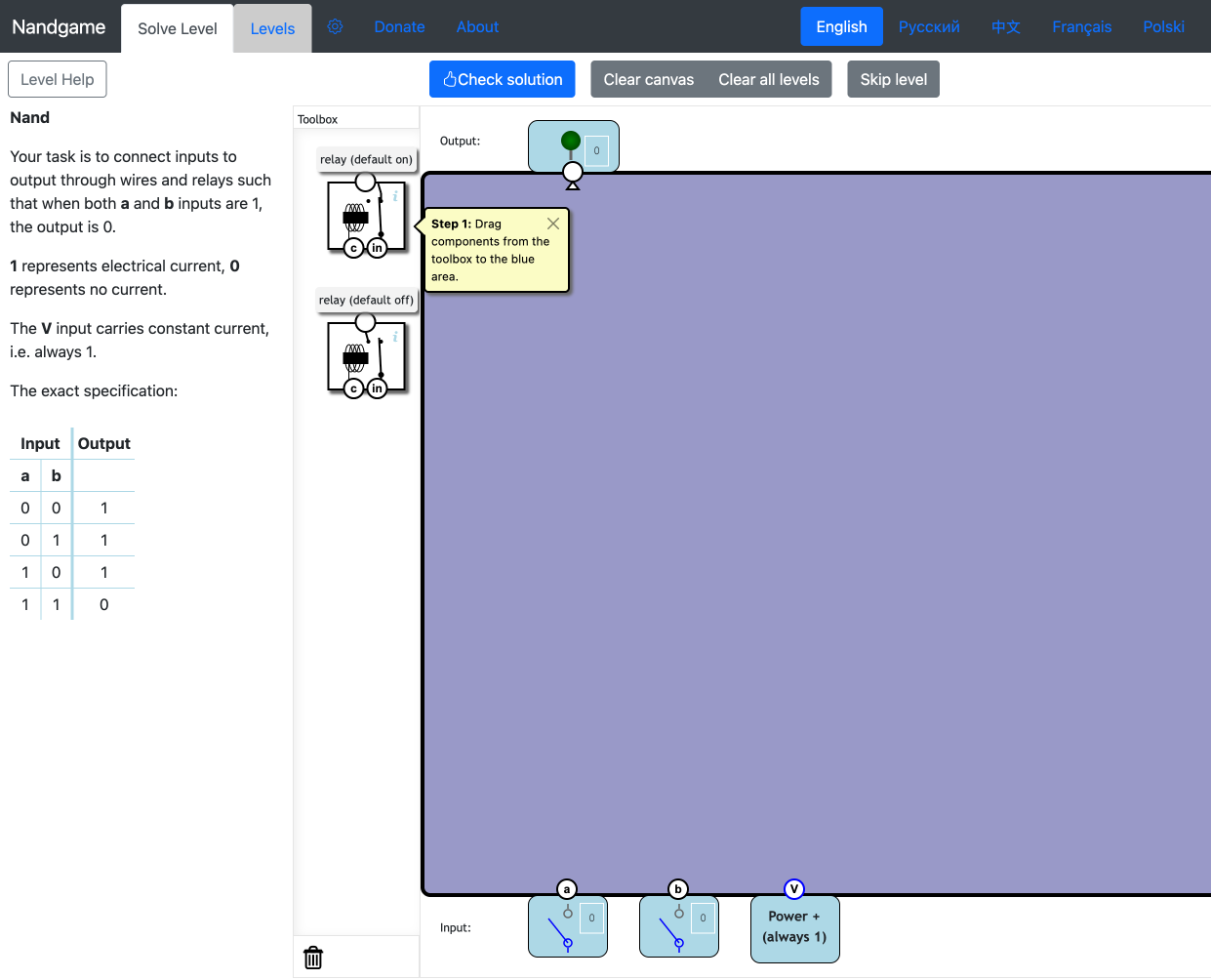Open Level Help
The height and width of the screenshot is (980, 1211).
coord(57,80)
